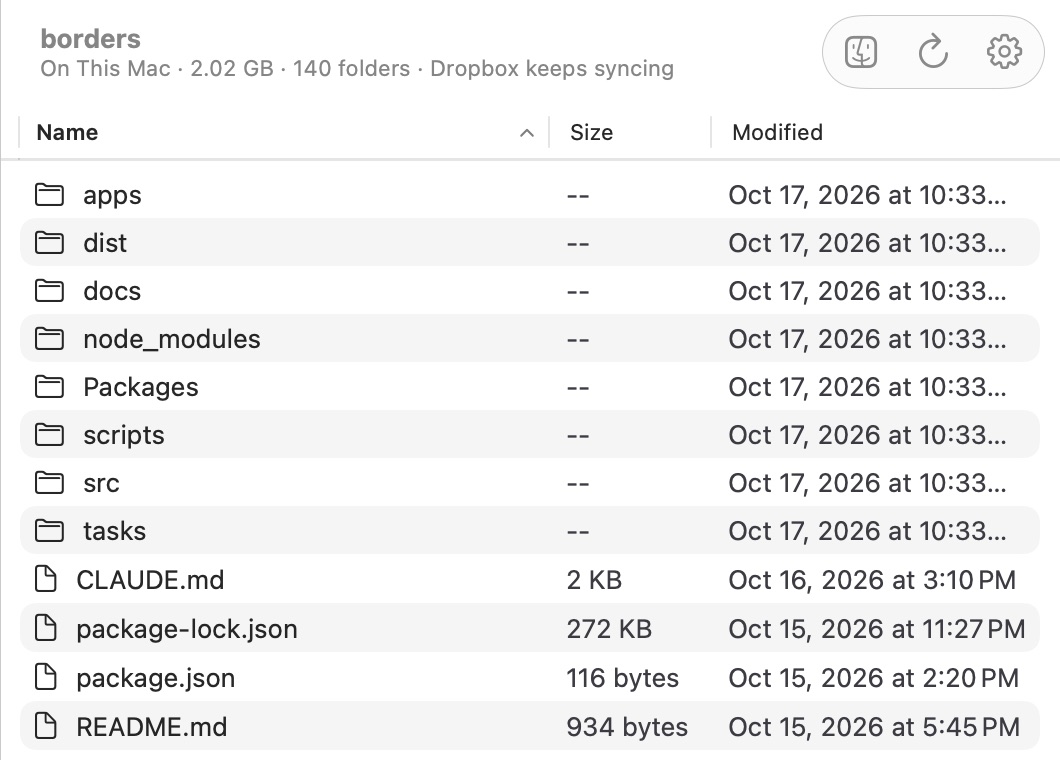This screenshot has width=1060, height=760.
Task: Click the dist folder icon
Action: tap(49, 243)
